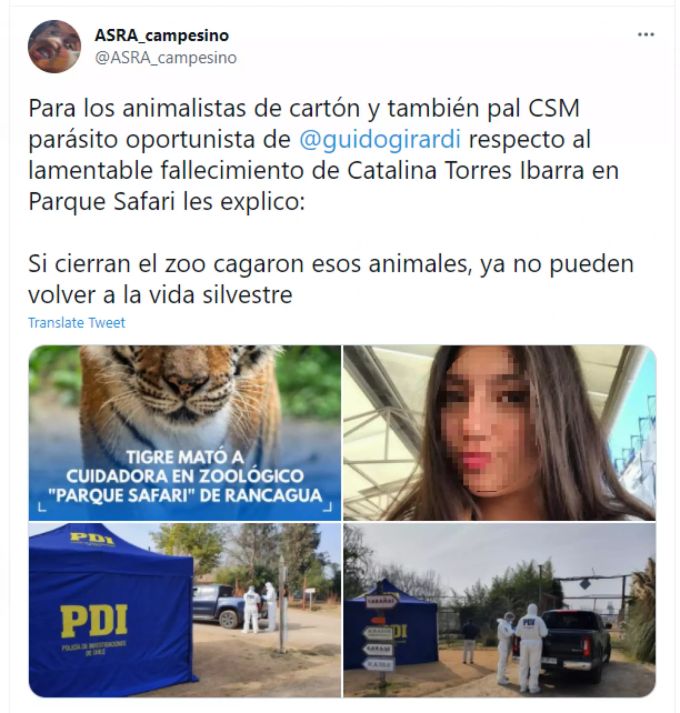Open the blurred-face selfie photo

tap(499, 432)
